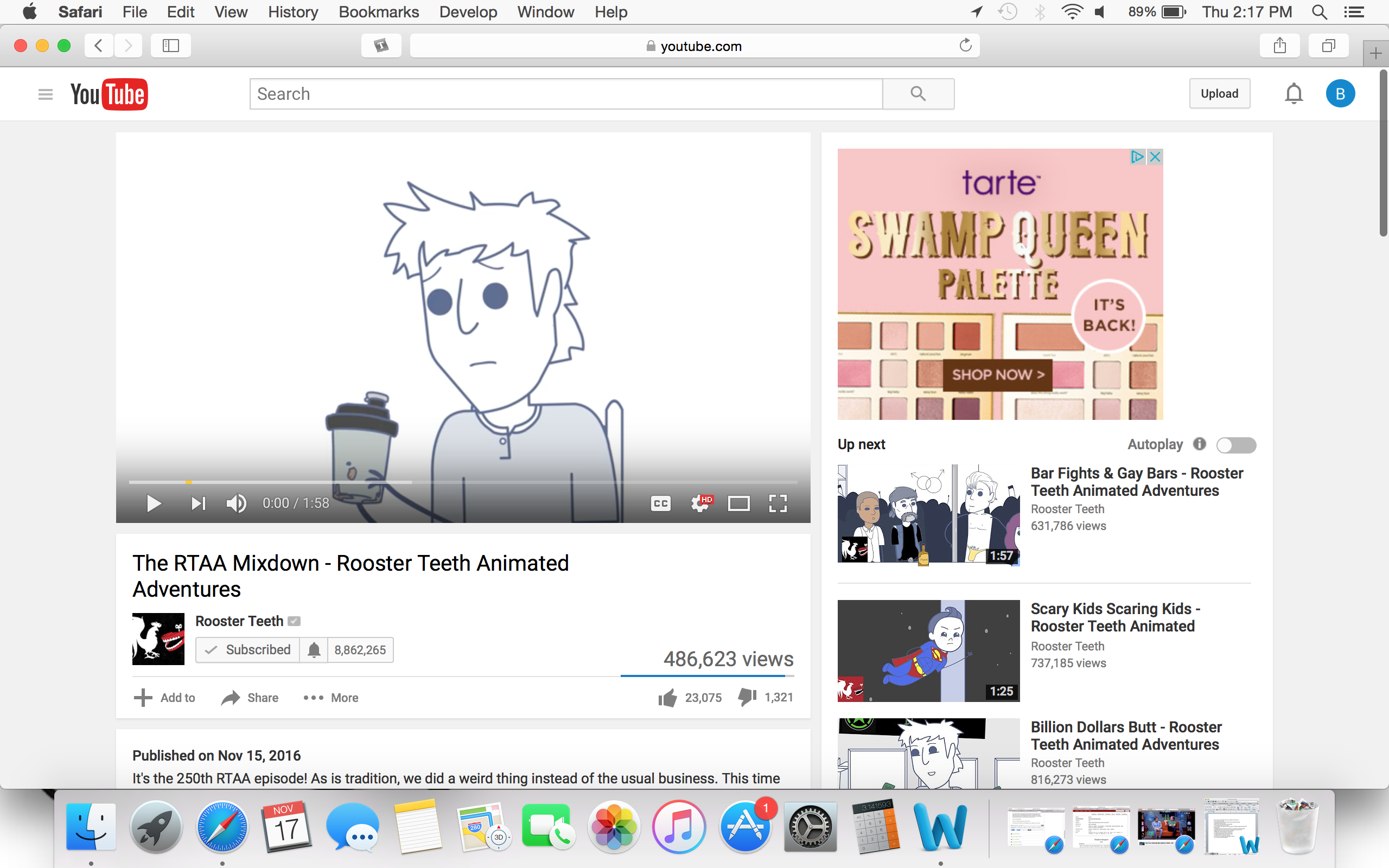This screenshot has height=868, width=1389.
Task: Open the View menu
Action: pyautogui.click(x=231, y=12)
